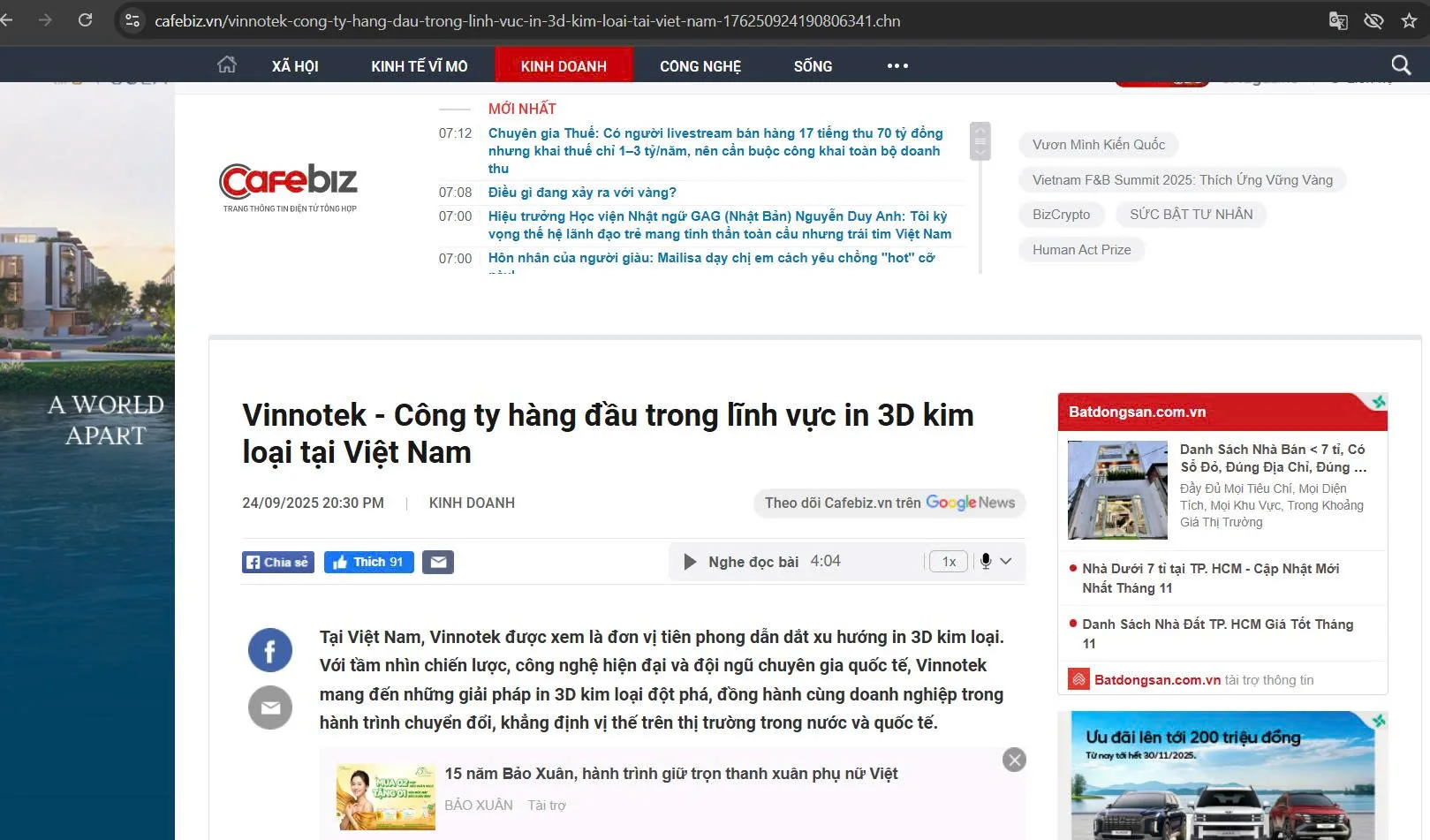This screenshot has width=1430, height=840.
Task: Open the translate page icon
Action: (x=1338, y=20)
